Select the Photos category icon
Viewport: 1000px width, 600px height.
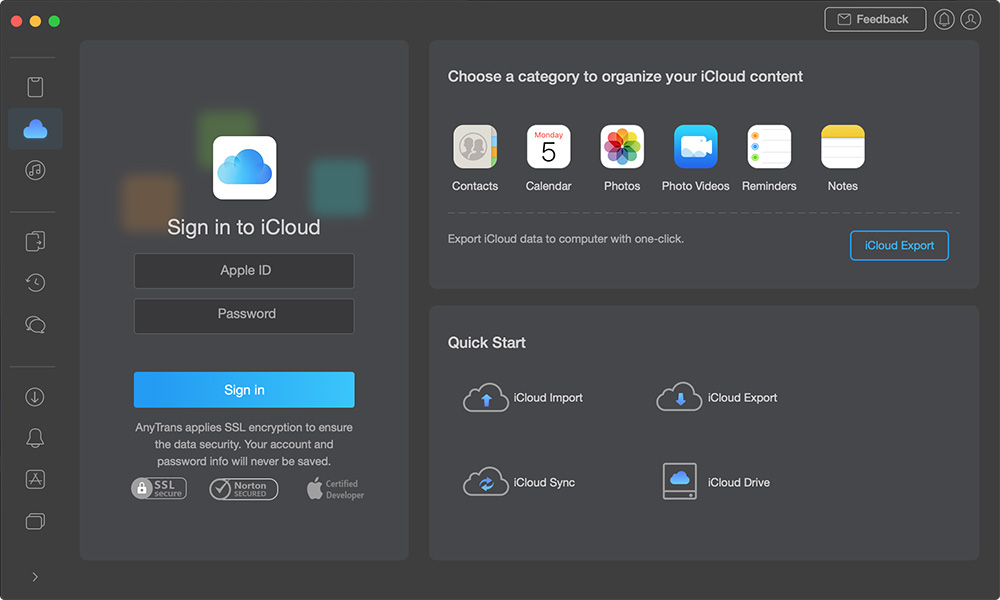[622, 147]
